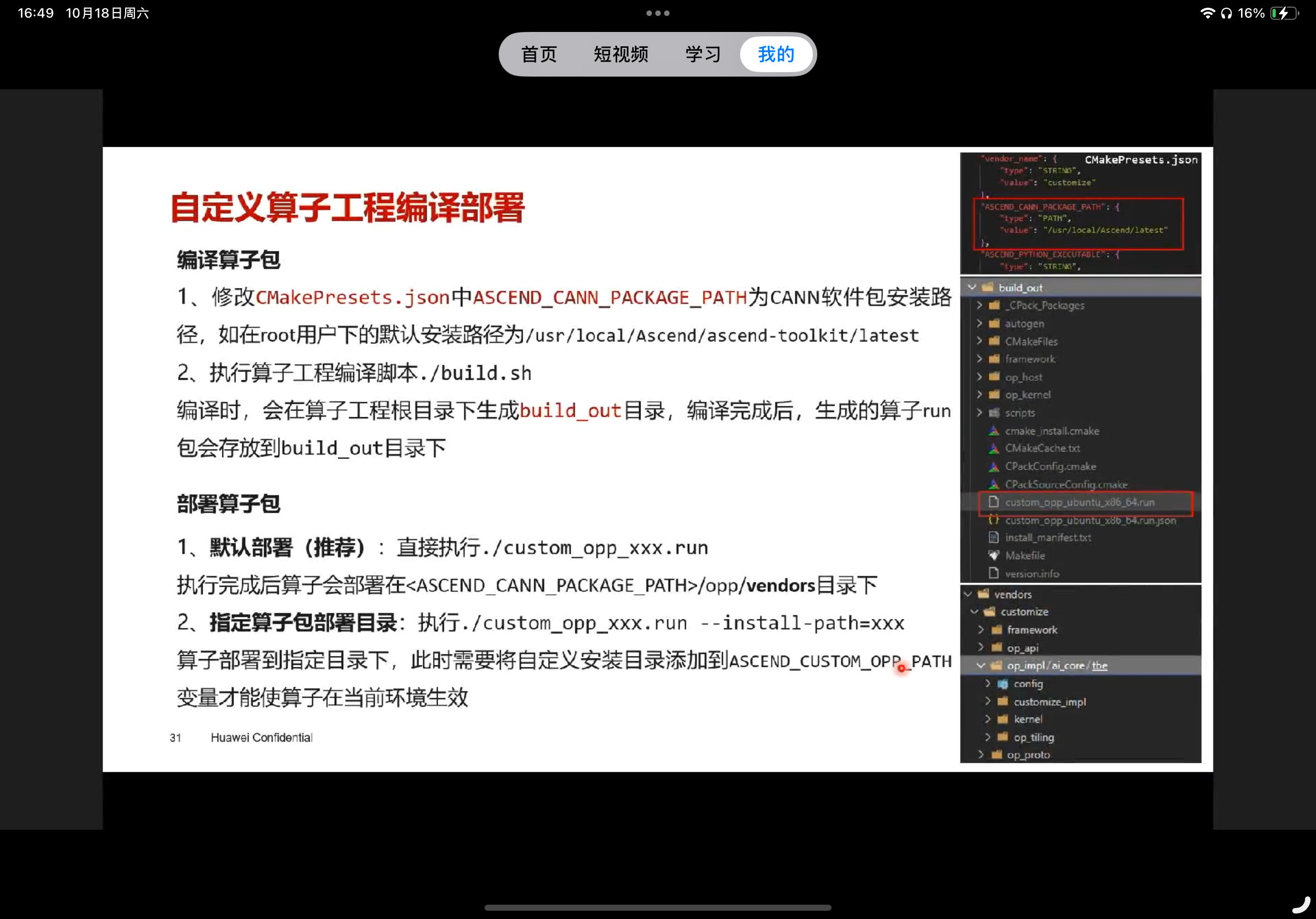Select the cmake_install.cmake file
The image size is (1316, 919).
click(x=1053, y=431)
